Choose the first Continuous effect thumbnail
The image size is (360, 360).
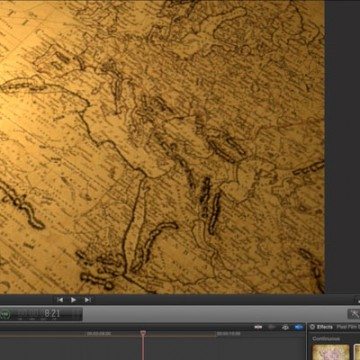point(331,352)
